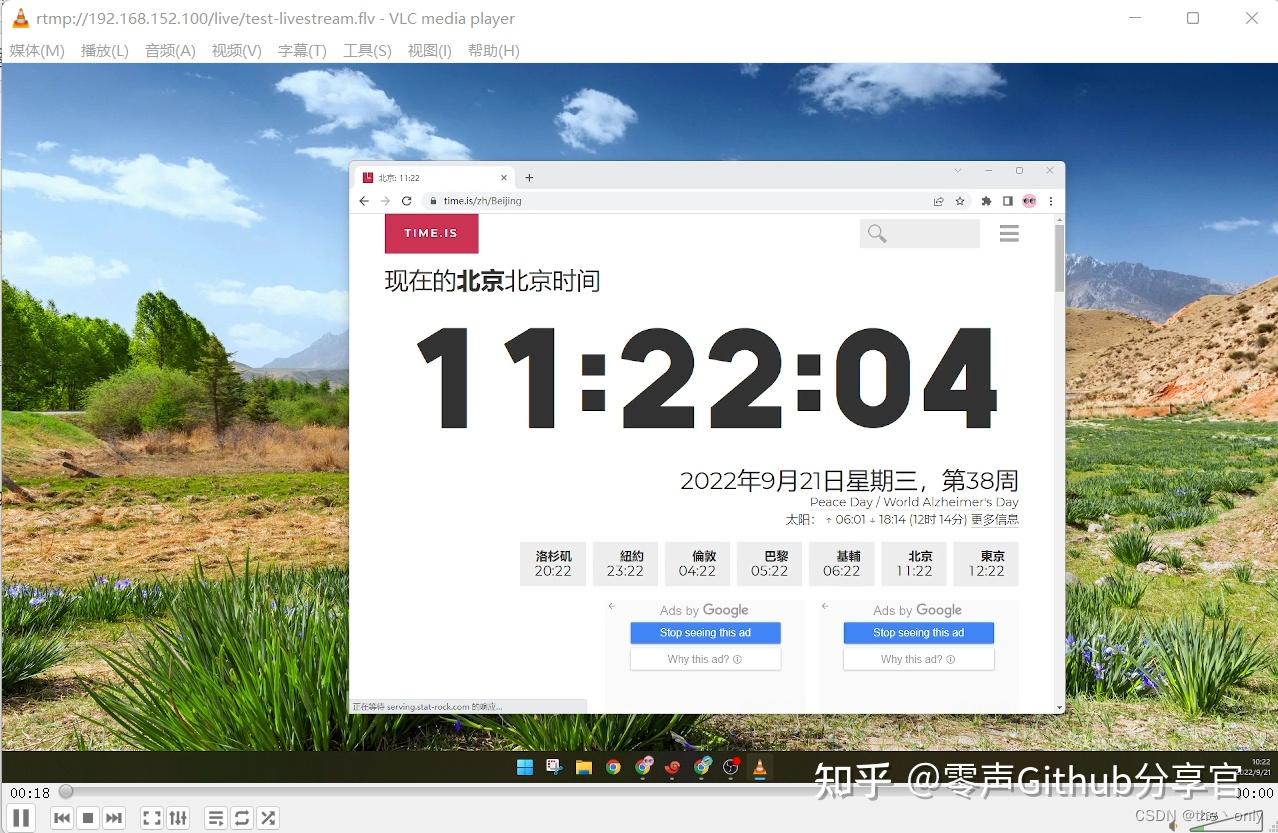Select the 倫敦 04:22 city tile
Screen dimensions: 1278x833
tap(697, 564)
